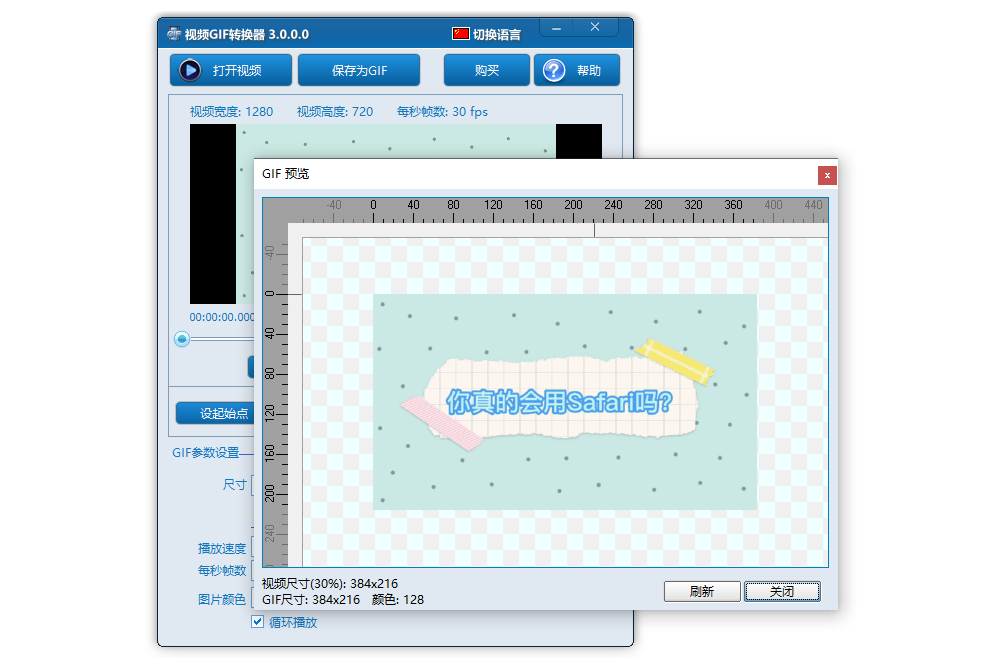
Task: Click the 00:00:00.000 timestamp text
Action: click(221, 317)
